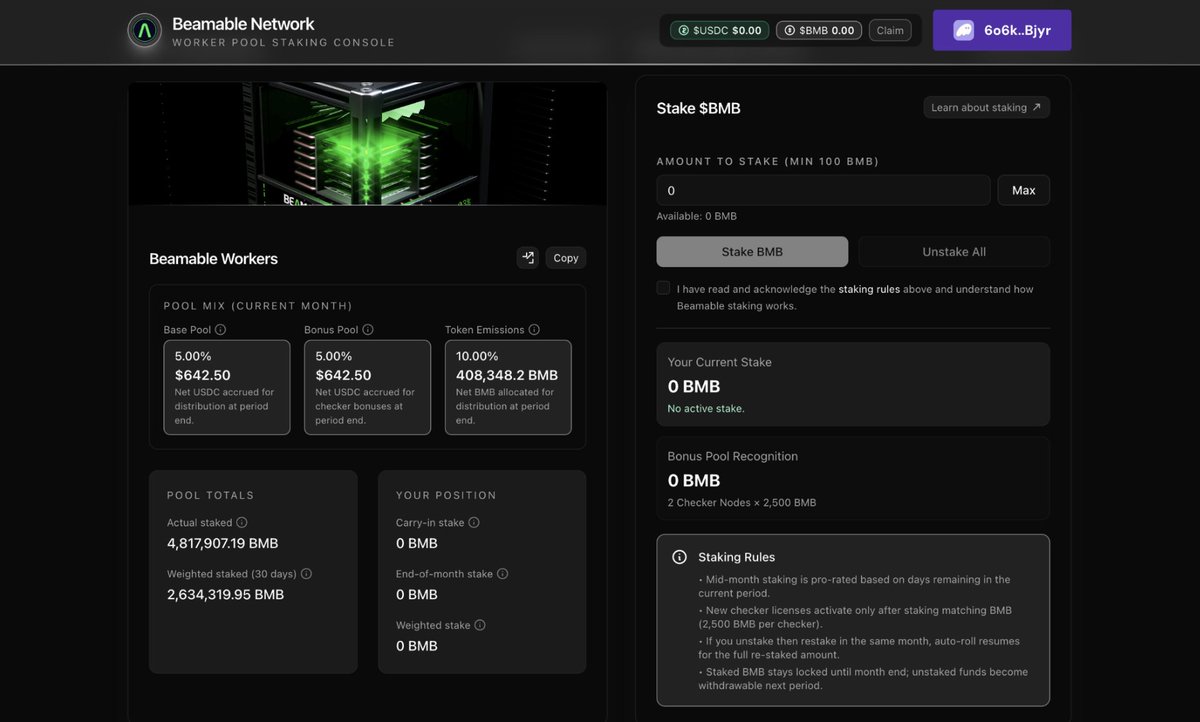
Task: Click the Max button
Action: 1024,190
